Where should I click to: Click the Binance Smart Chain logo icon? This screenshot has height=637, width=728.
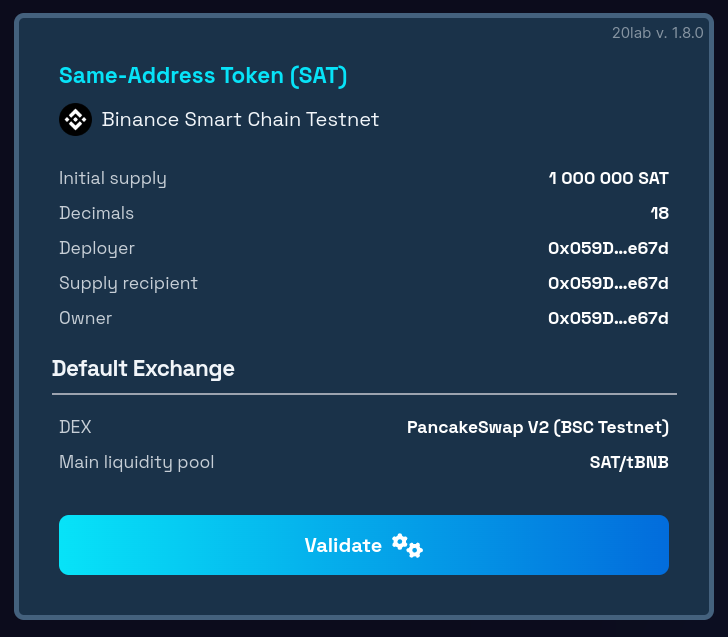tap(75, 120)
